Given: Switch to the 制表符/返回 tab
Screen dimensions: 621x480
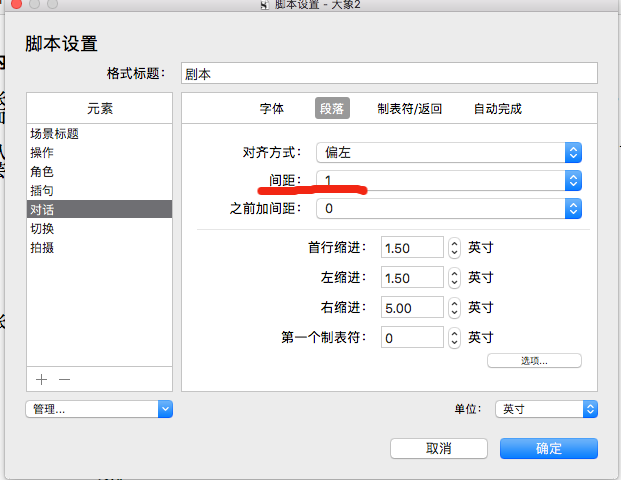Looking at the screenshot, I should click(x=409, y=109).
